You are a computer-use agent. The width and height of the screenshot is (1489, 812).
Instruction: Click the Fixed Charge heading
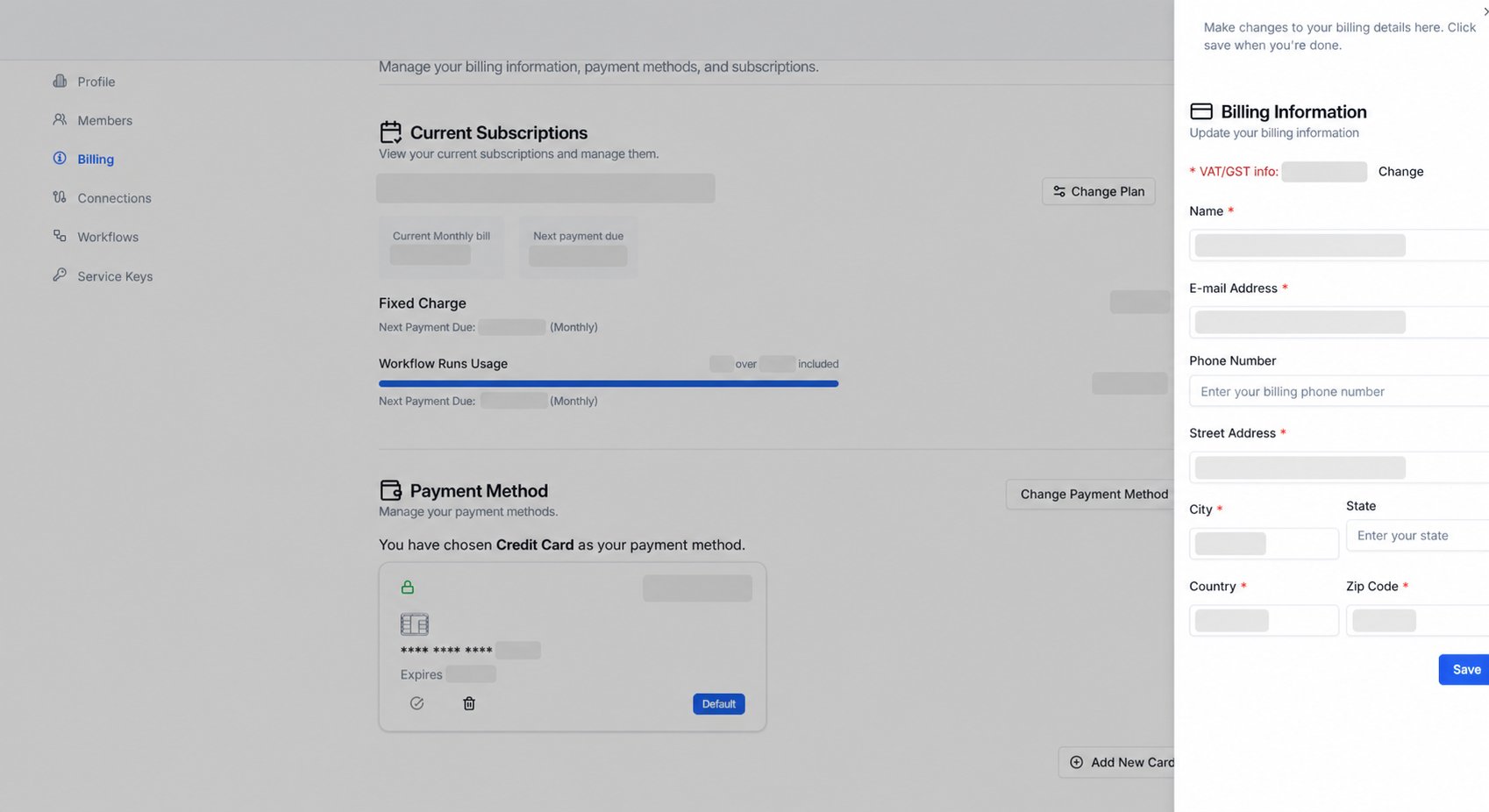point(423,303)
